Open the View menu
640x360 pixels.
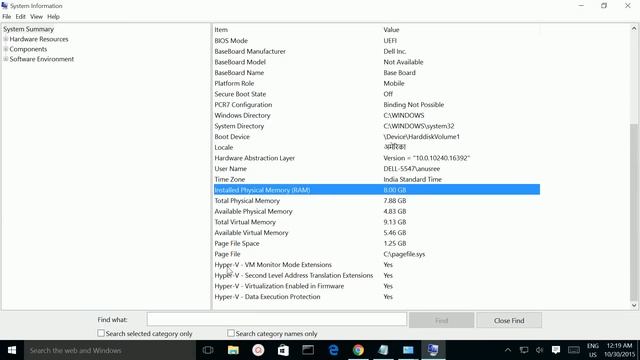click(36, 17)
